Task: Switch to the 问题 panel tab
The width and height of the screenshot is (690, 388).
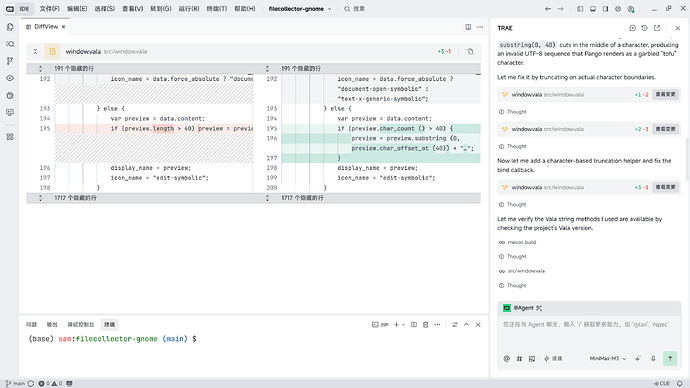Action: coord(31,325)
